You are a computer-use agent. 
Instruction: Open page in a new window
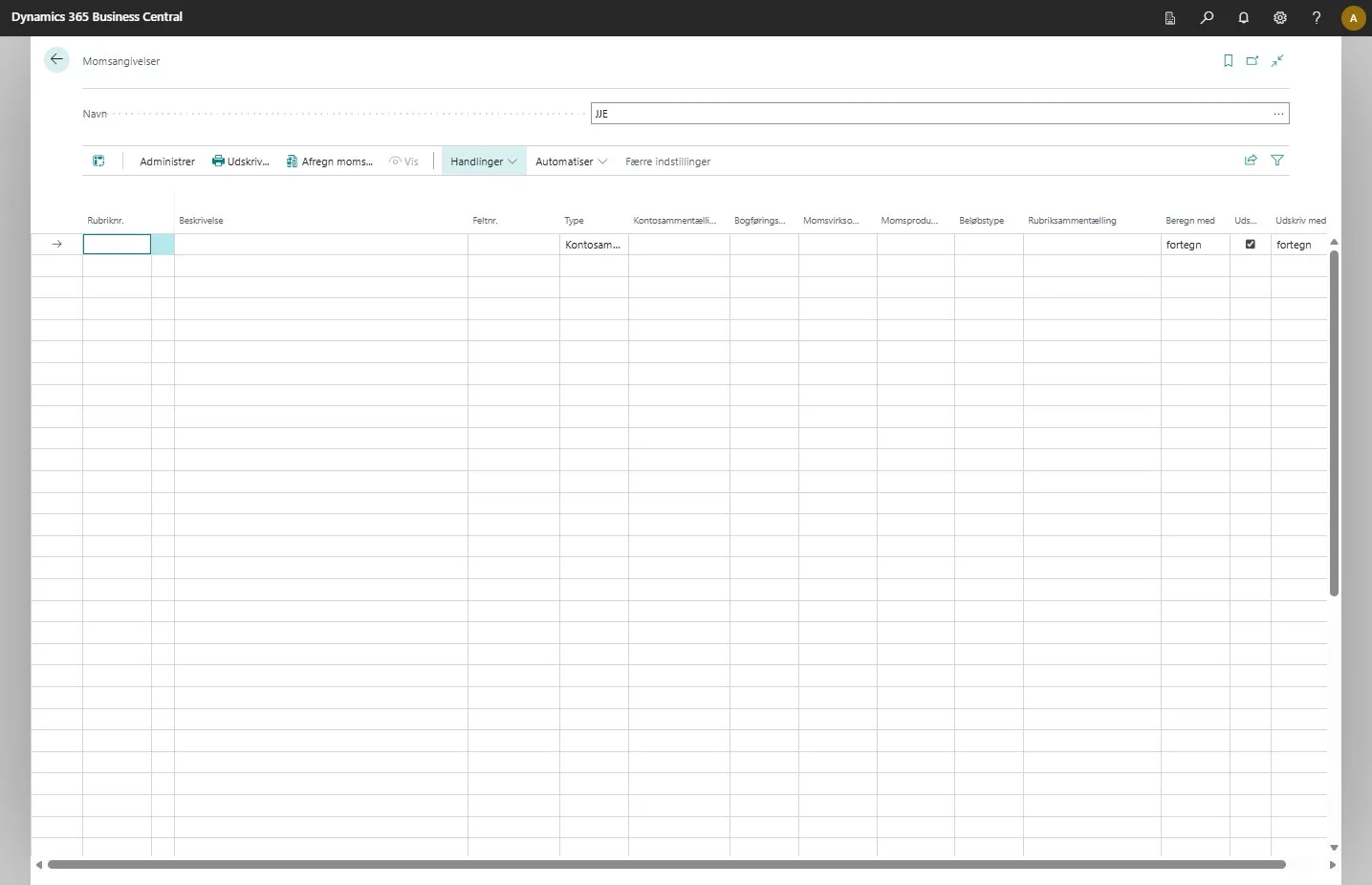[1252, 60]
